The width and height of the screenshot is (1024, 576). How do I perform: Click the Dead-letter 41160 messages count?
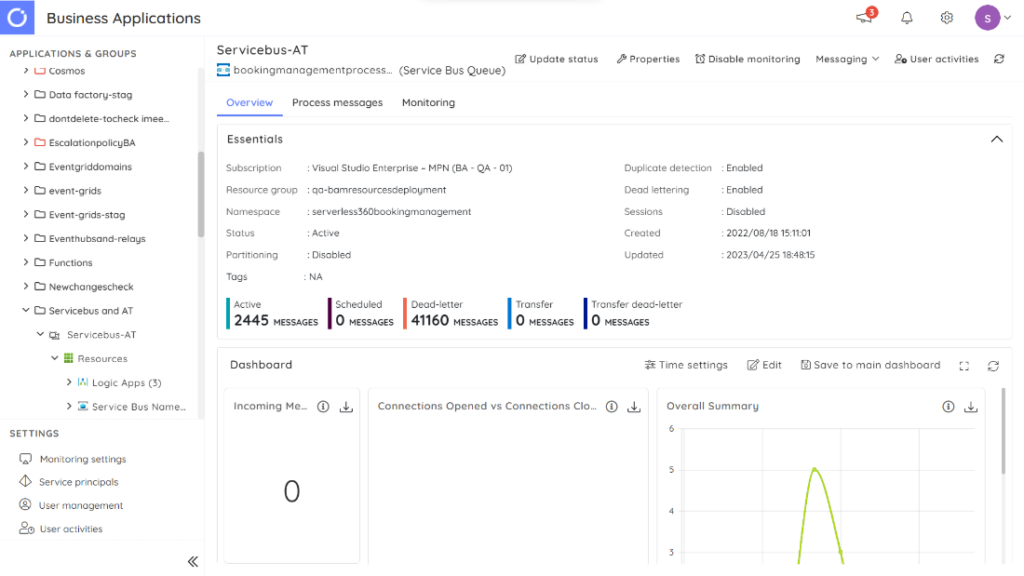(x=454, y=320)
